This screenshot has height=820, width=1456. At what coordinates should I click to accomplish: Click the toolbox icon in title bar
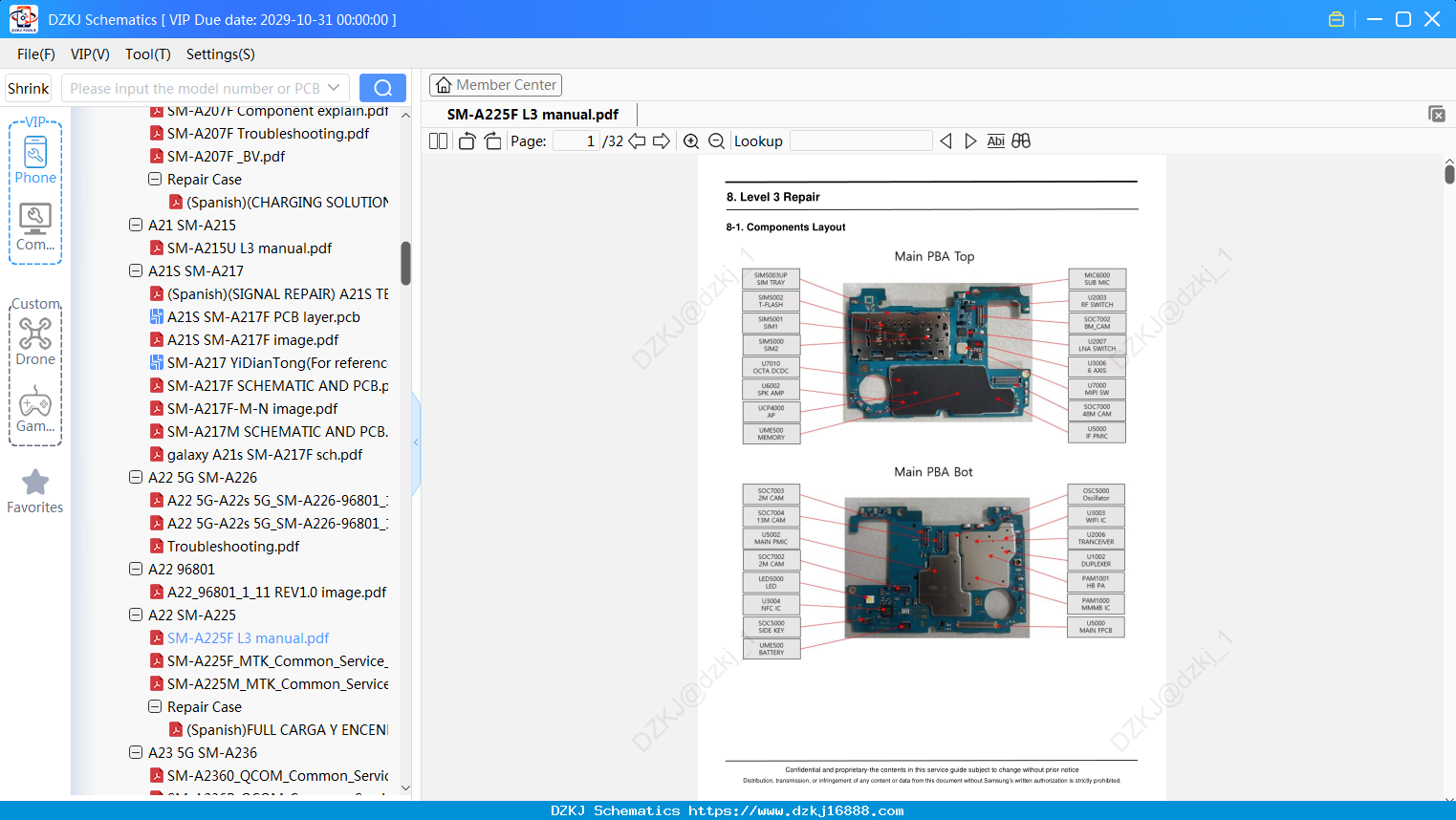click(1336, 19)
